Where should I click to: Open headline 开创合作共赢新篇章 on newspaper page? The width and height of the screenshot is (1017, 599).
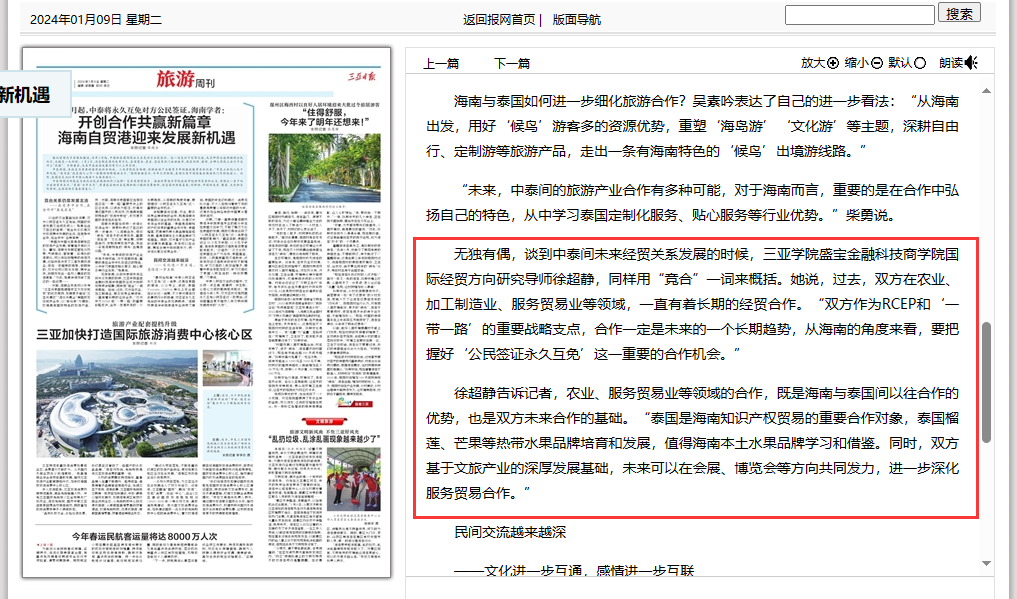coord(147,122)
